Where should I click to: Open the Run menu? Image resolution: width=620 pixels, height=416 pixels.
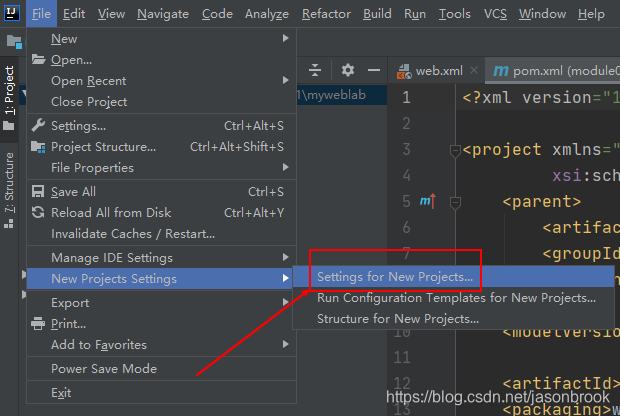415,14
